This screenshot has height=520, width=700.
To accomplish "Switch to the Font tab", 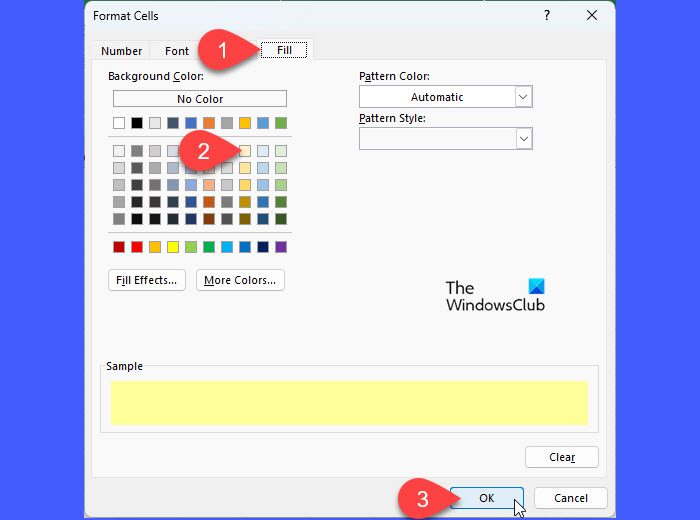I will [177, 51].
